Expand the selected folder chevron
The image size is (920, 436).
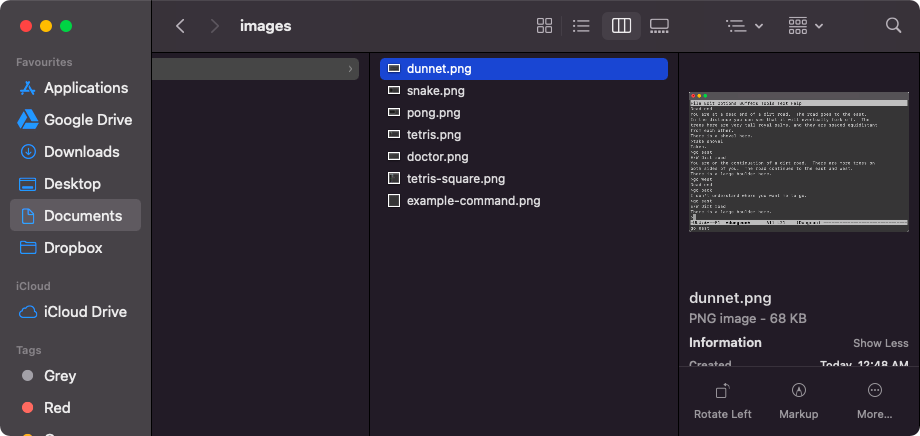coord(350,69)
